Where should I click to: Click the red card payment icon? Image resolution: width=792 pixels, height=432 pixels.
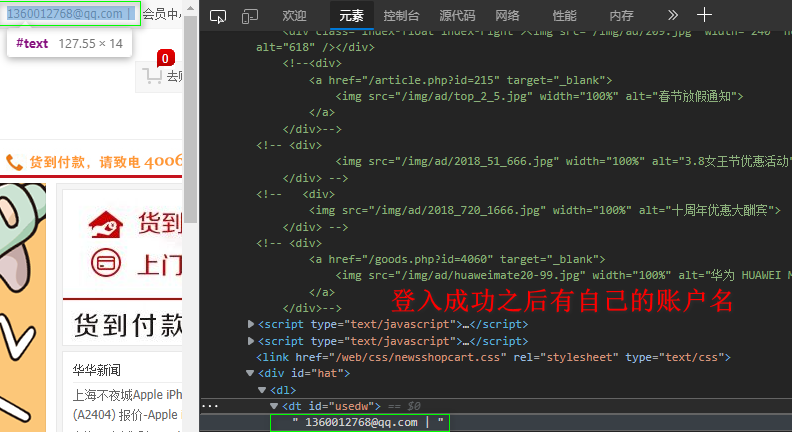coord(106,263)
